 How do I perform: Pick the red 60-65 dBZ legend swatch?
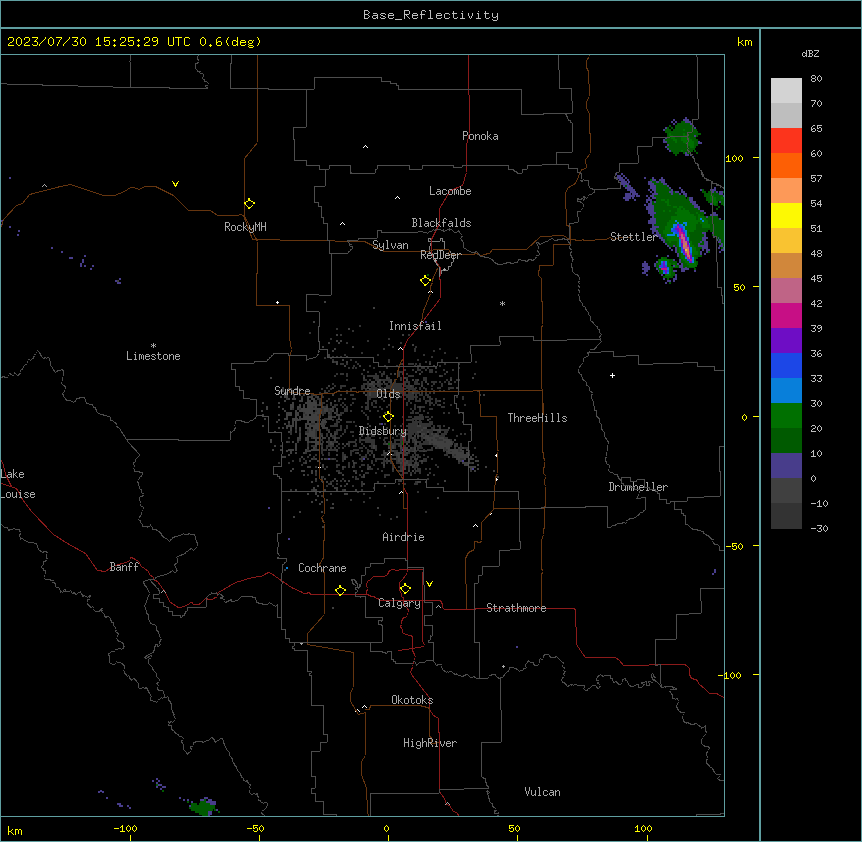[x=786, y=141]
